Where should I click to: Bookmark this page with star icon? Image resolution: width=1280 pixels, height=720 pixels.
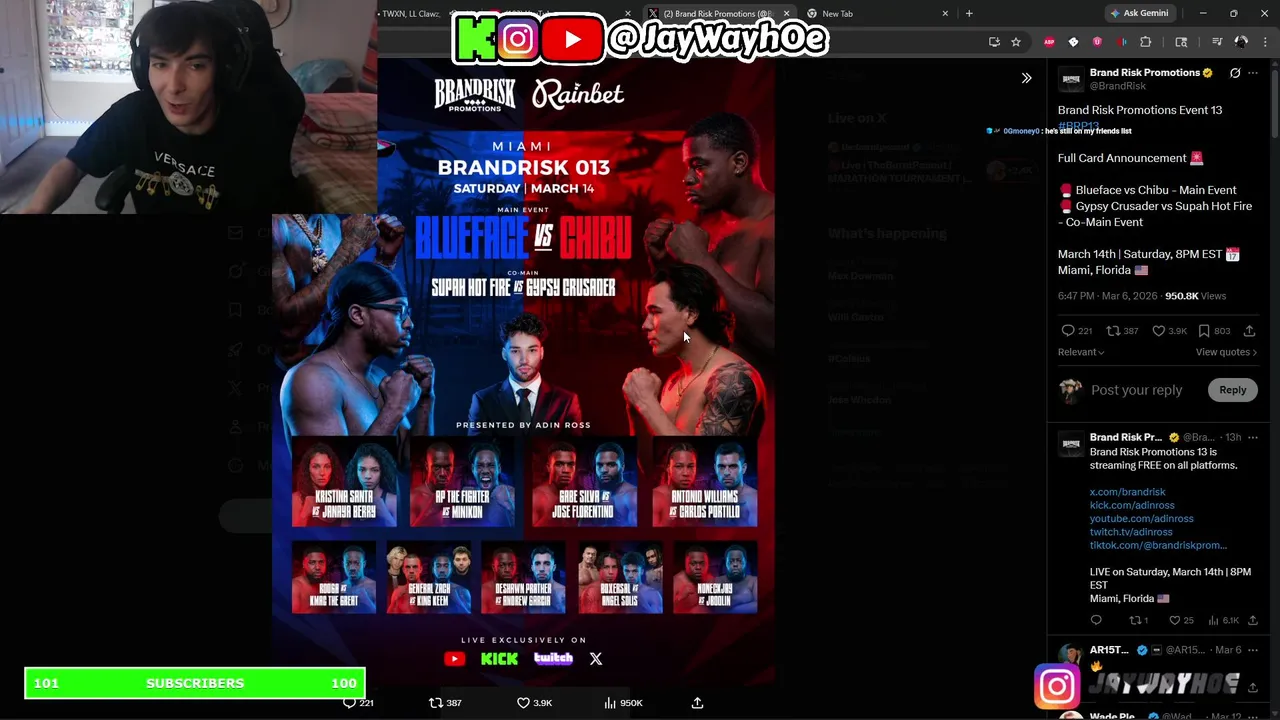(1016, 42)
